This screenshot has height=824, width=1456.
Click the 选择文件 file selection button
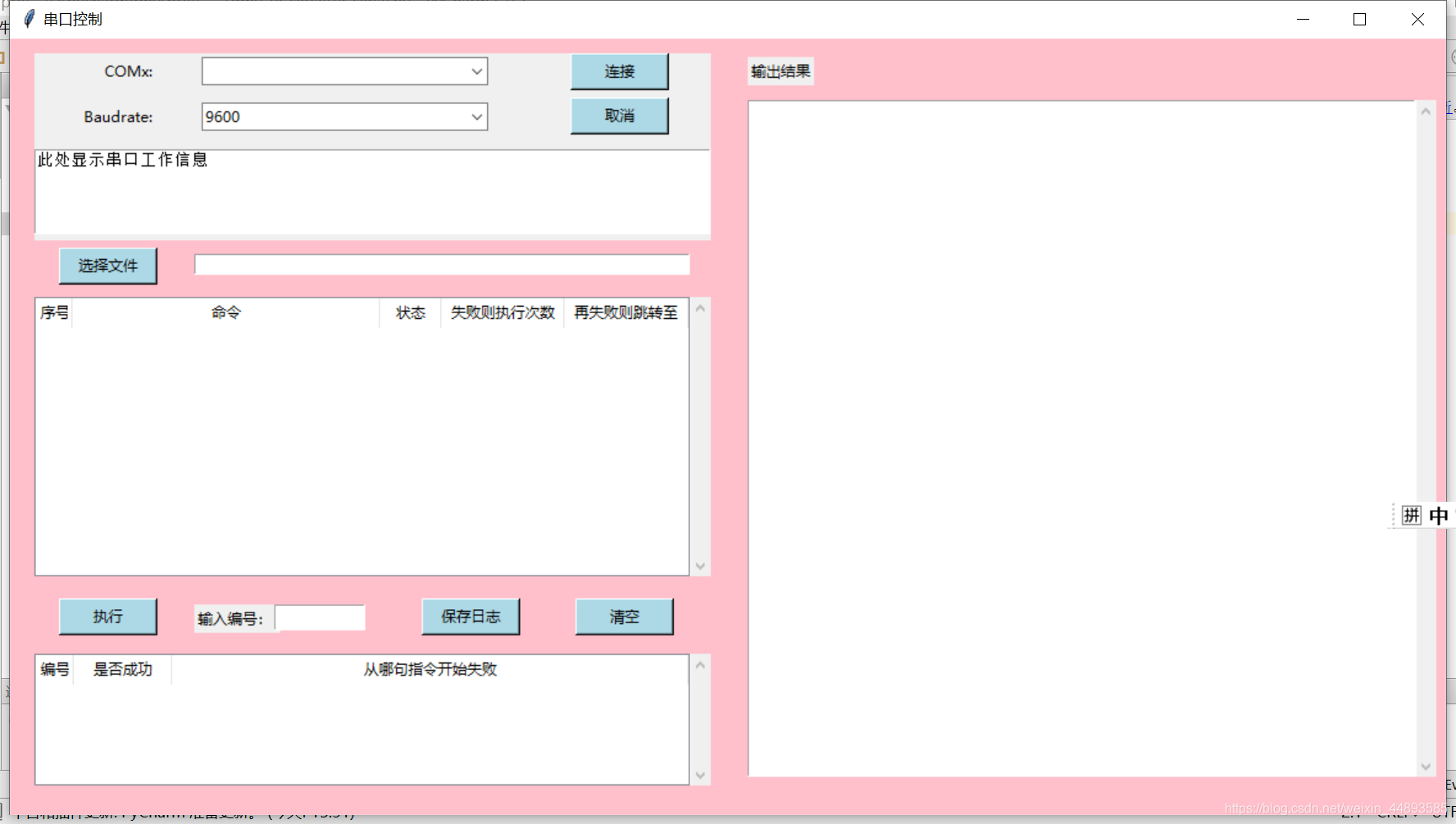(x=107, y=266)
